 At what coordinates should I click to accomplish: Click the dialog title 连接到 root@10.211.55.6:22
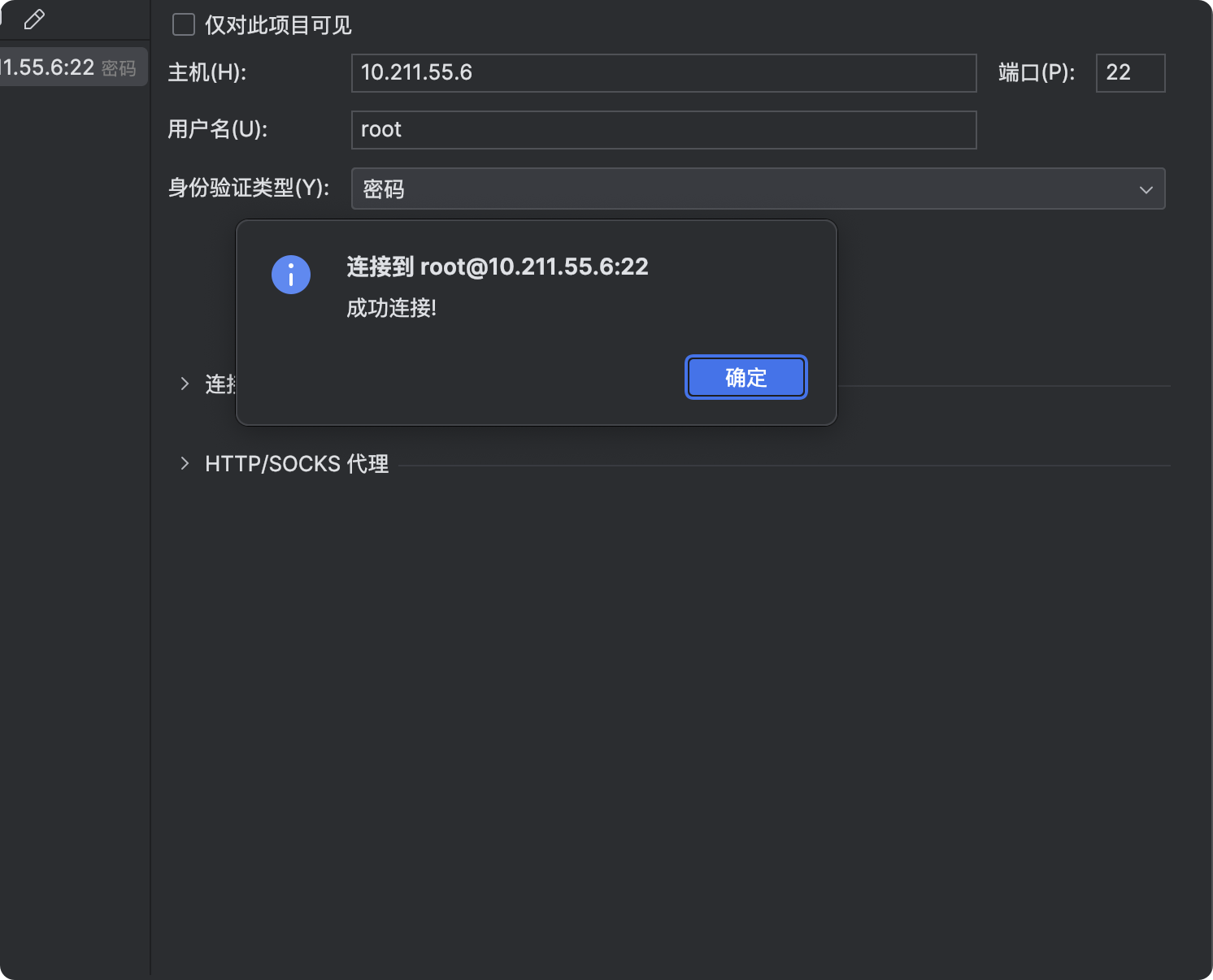click(x=498, y=267)
